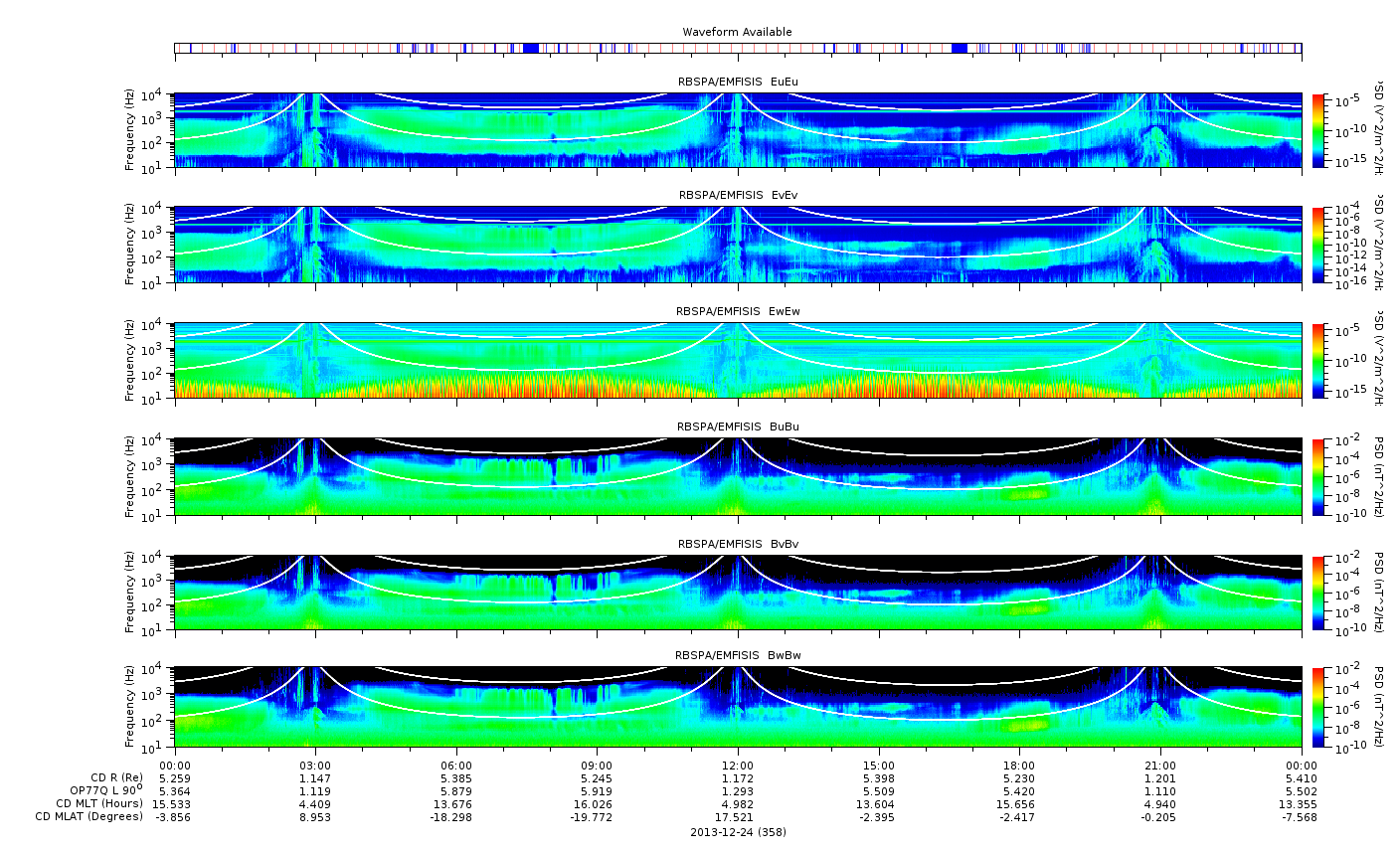Select the 03:00 time tick label
1400x854 pixels.
click(315, 766)
